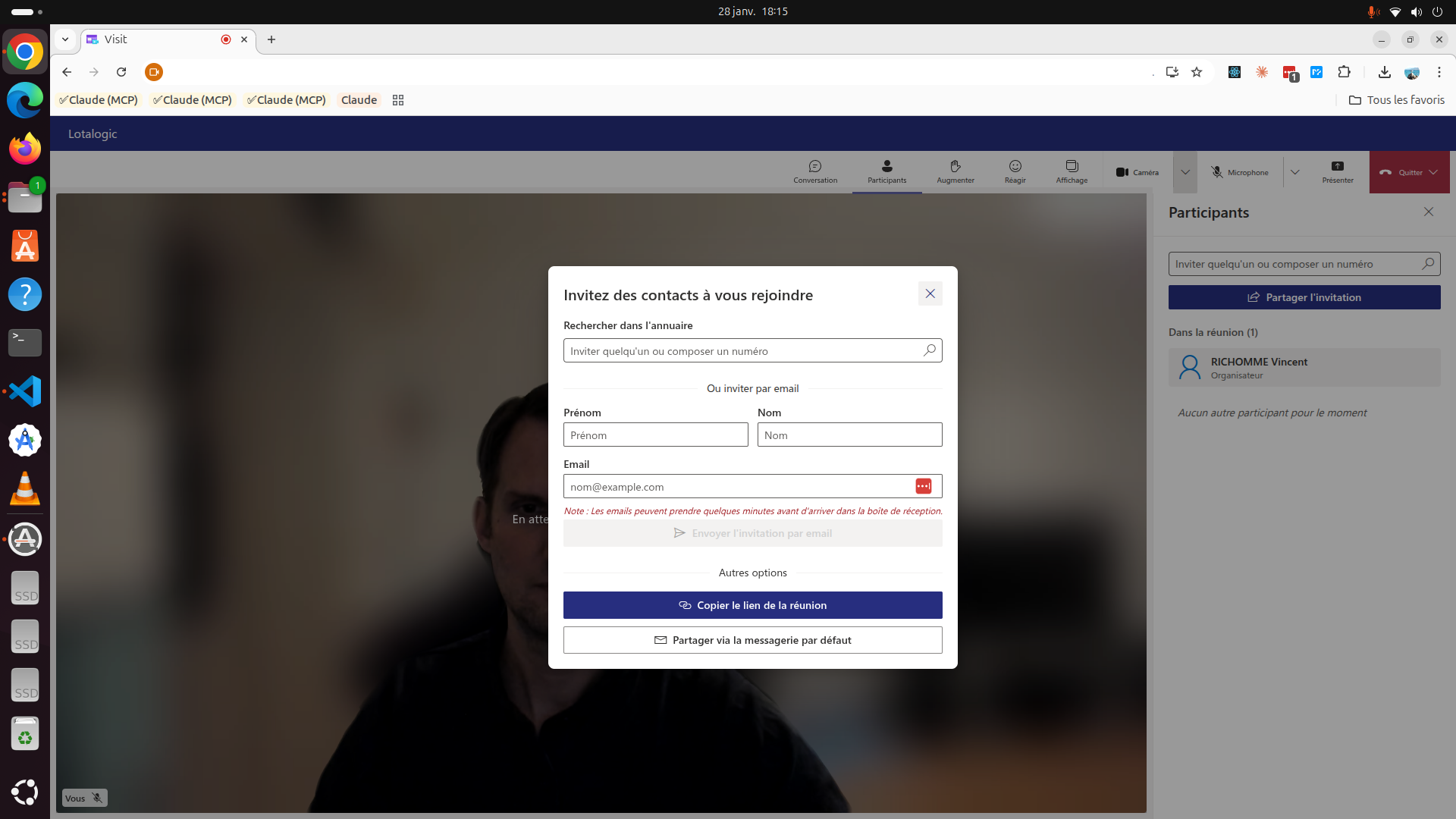Click Partager via la messagerie par défaut
The width and height of the screenshot is (1456, 819).
point(752,640)
